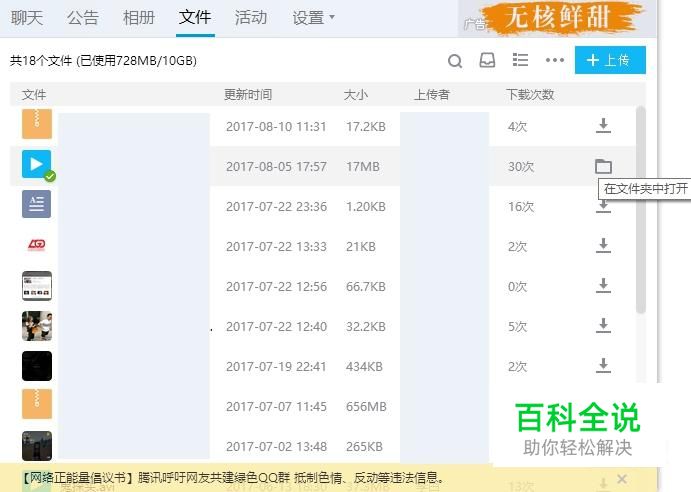Click the date 2017-07-22 12:56
Image resolution: width=691 pixels, height=492 pixels.
276,287
